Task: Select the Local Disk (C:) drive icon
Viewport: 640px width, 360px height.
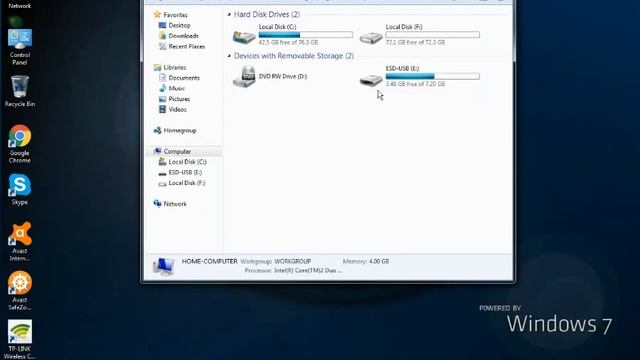Action: (x=244, y=37)
